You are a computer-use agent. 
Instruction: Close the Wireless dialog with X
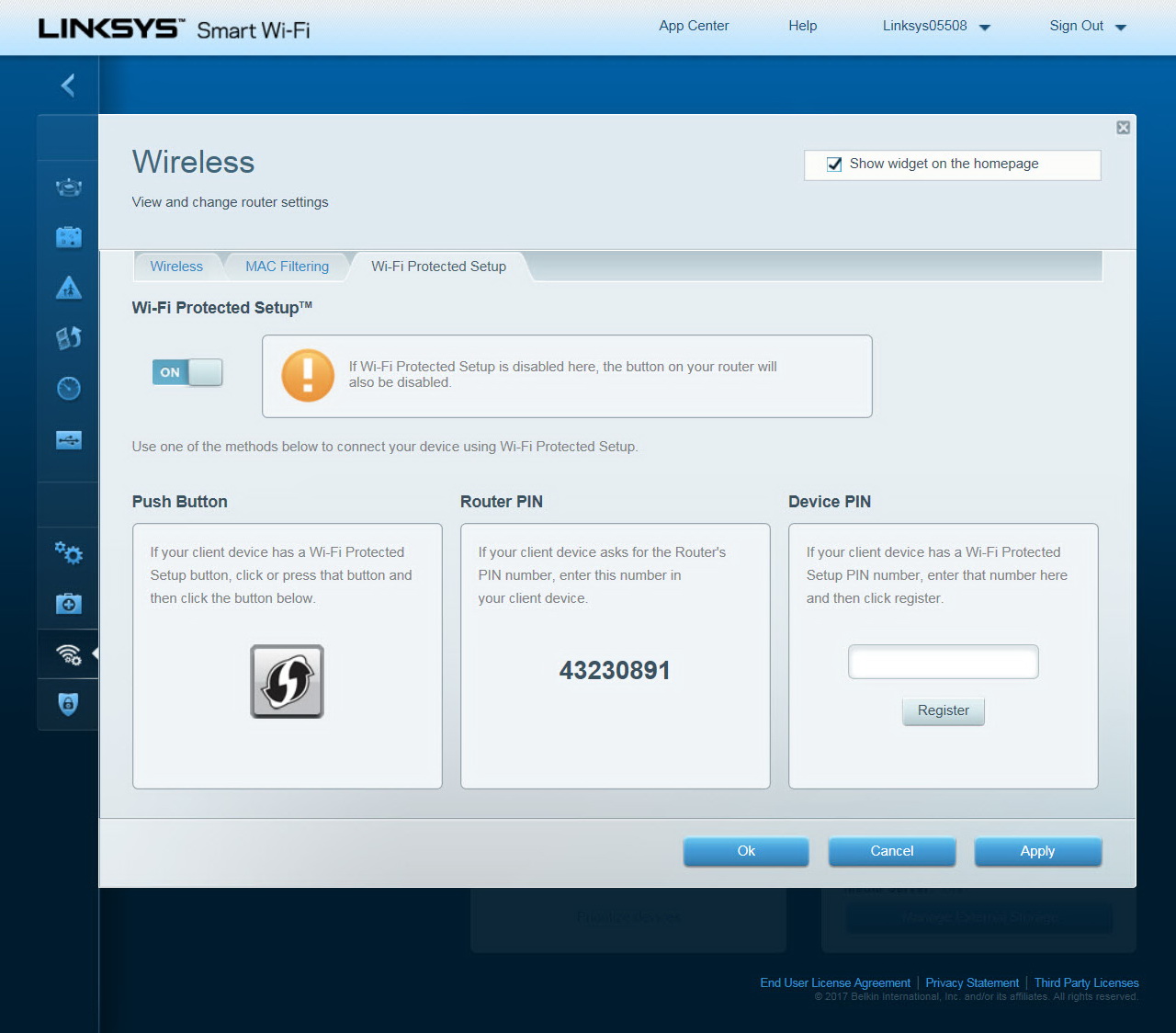coord(1123,128)
